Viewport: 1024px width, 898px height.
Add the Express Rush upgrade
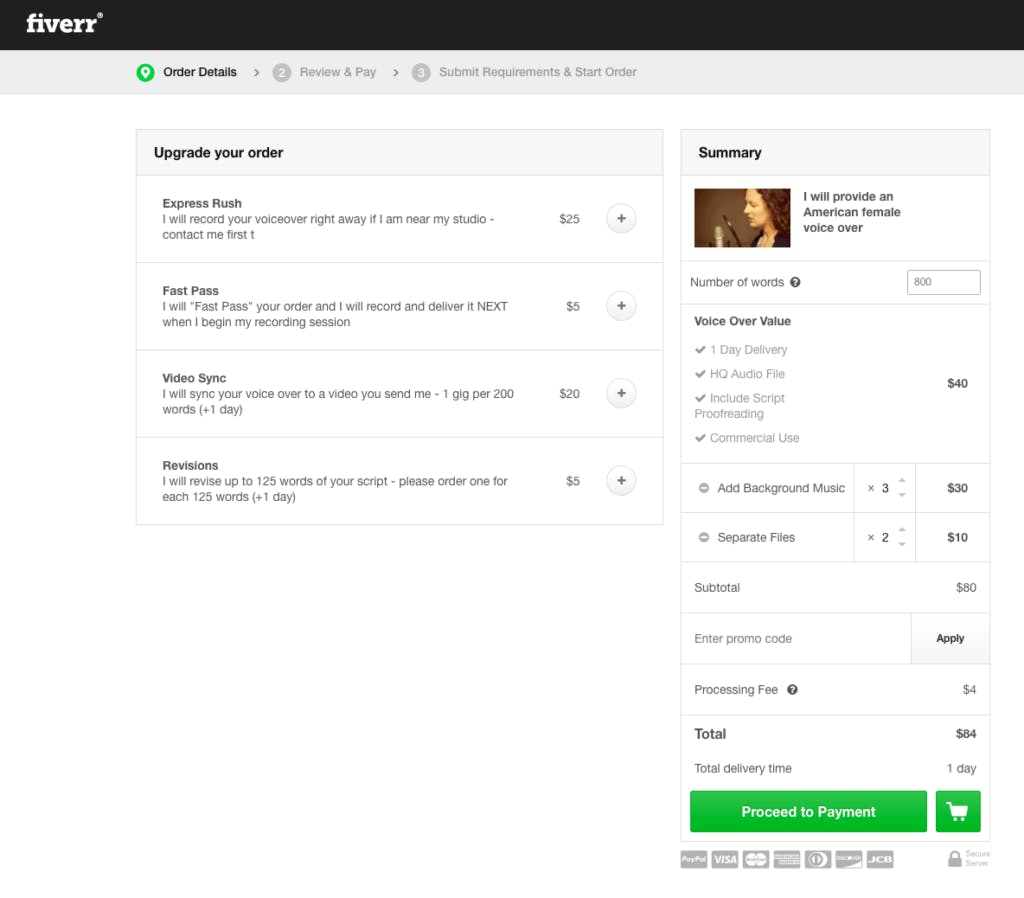tap(621, 218)
